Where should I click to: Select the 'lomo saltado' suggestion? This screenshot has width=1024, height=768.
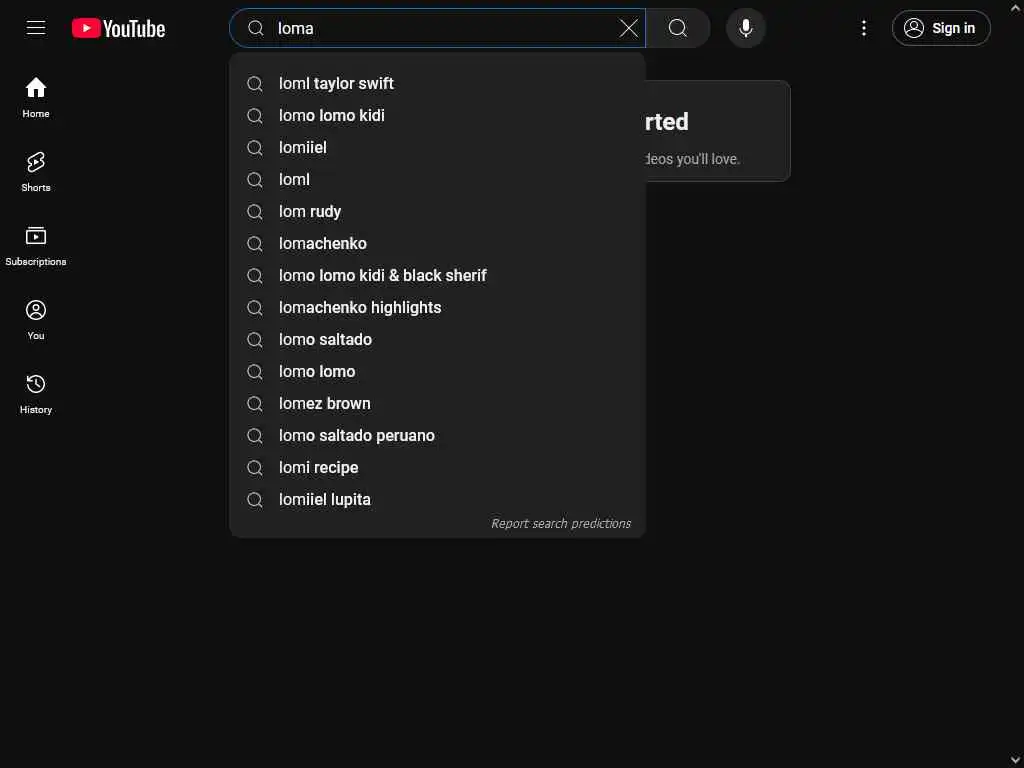click(438, 340)
